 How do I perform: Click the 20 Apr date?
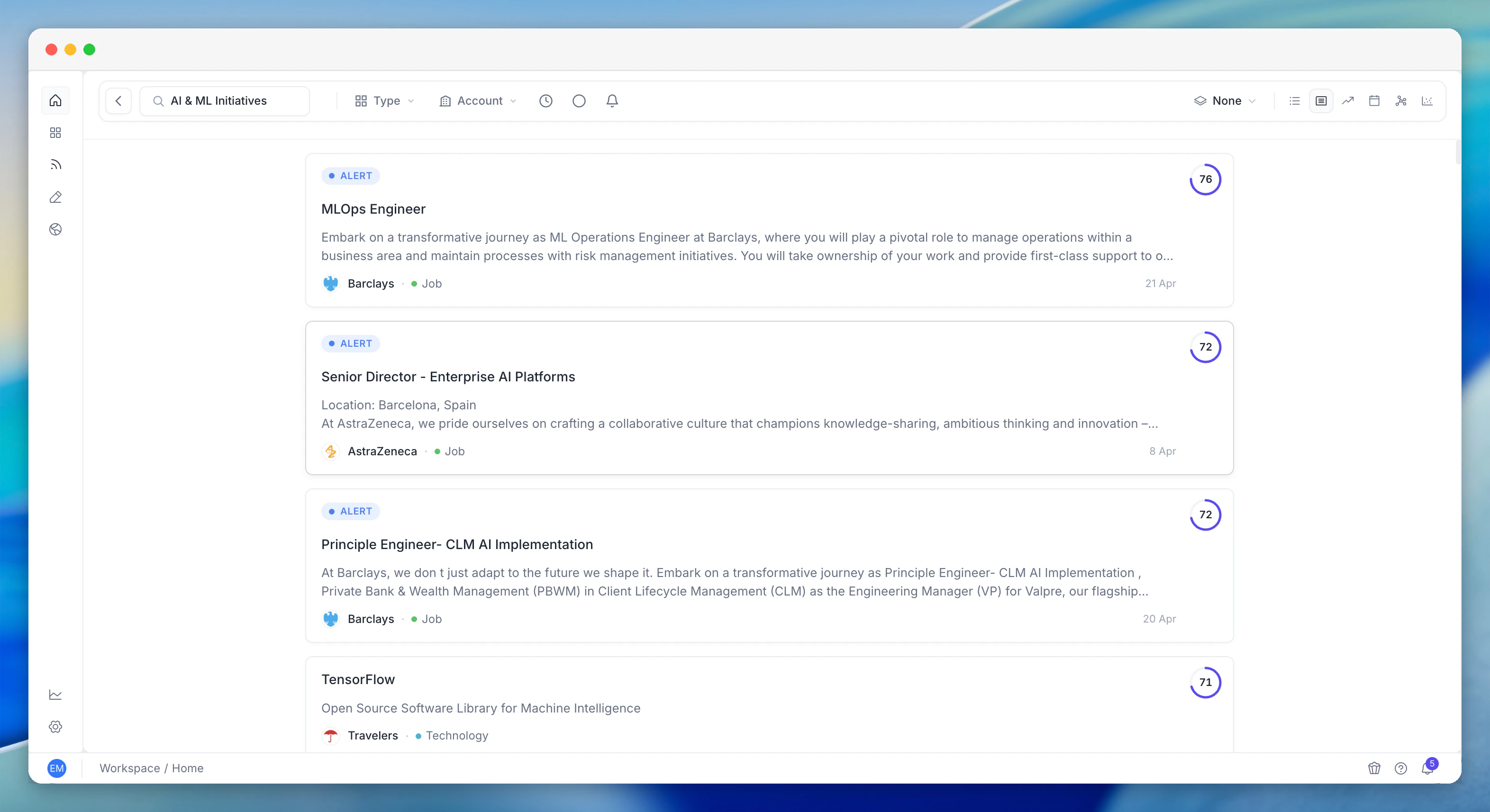point(1159,619)
